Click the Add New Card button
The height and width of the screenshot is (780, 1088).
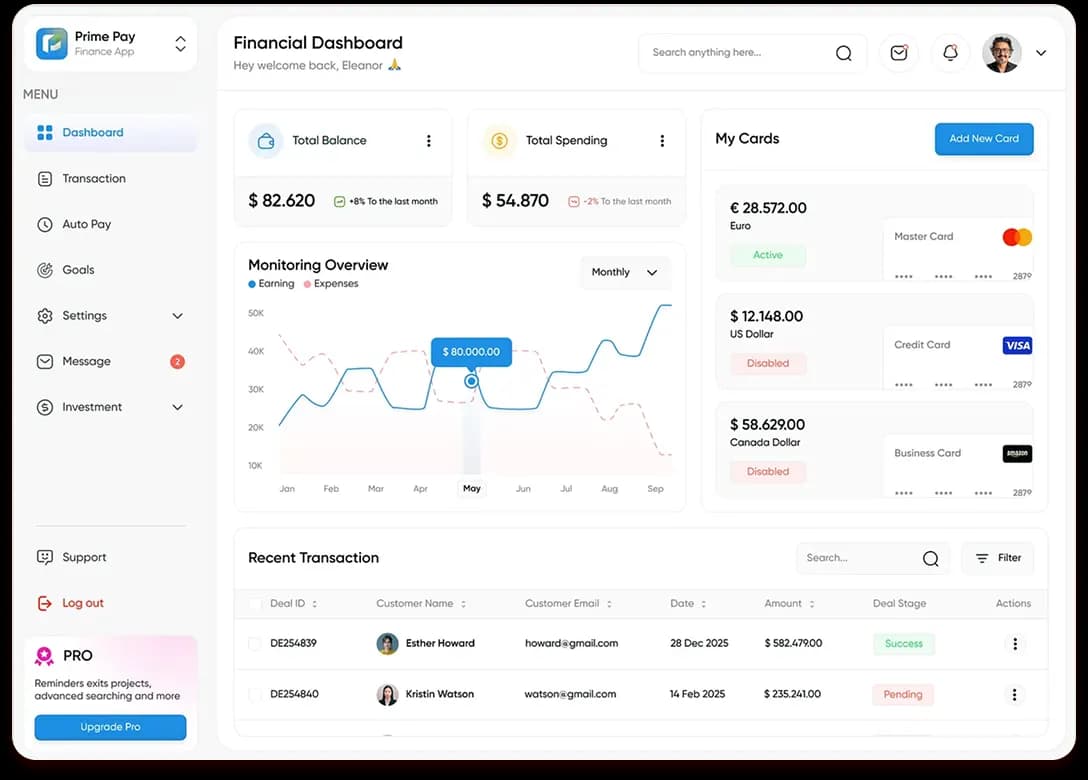984,139
